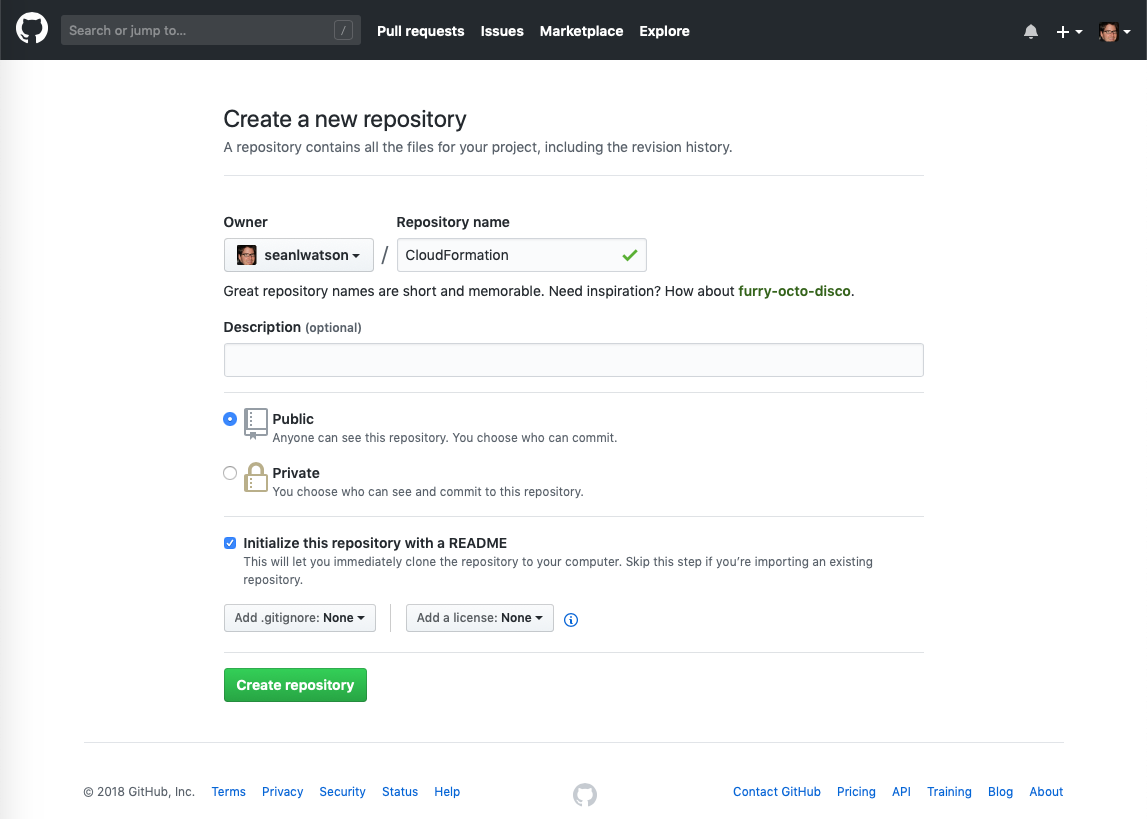Click the license info icon

tap(571, 620)
